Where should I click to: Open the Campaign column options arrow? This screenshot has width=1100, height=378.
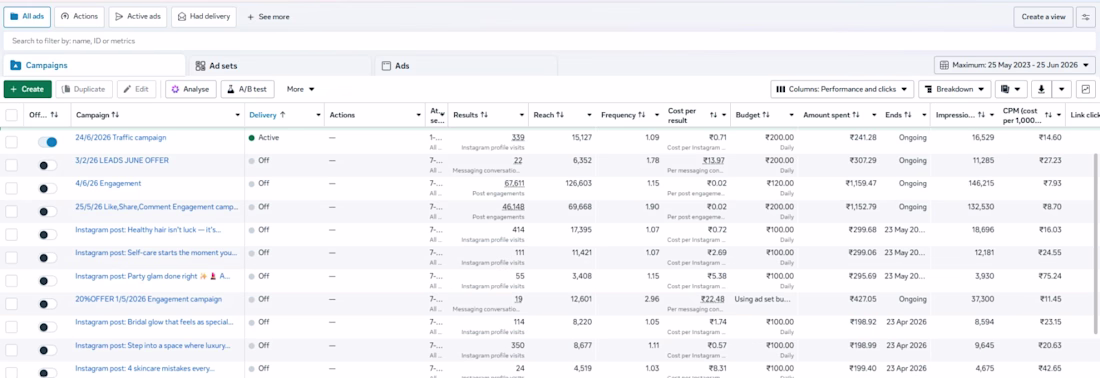[x=237, y=115]
